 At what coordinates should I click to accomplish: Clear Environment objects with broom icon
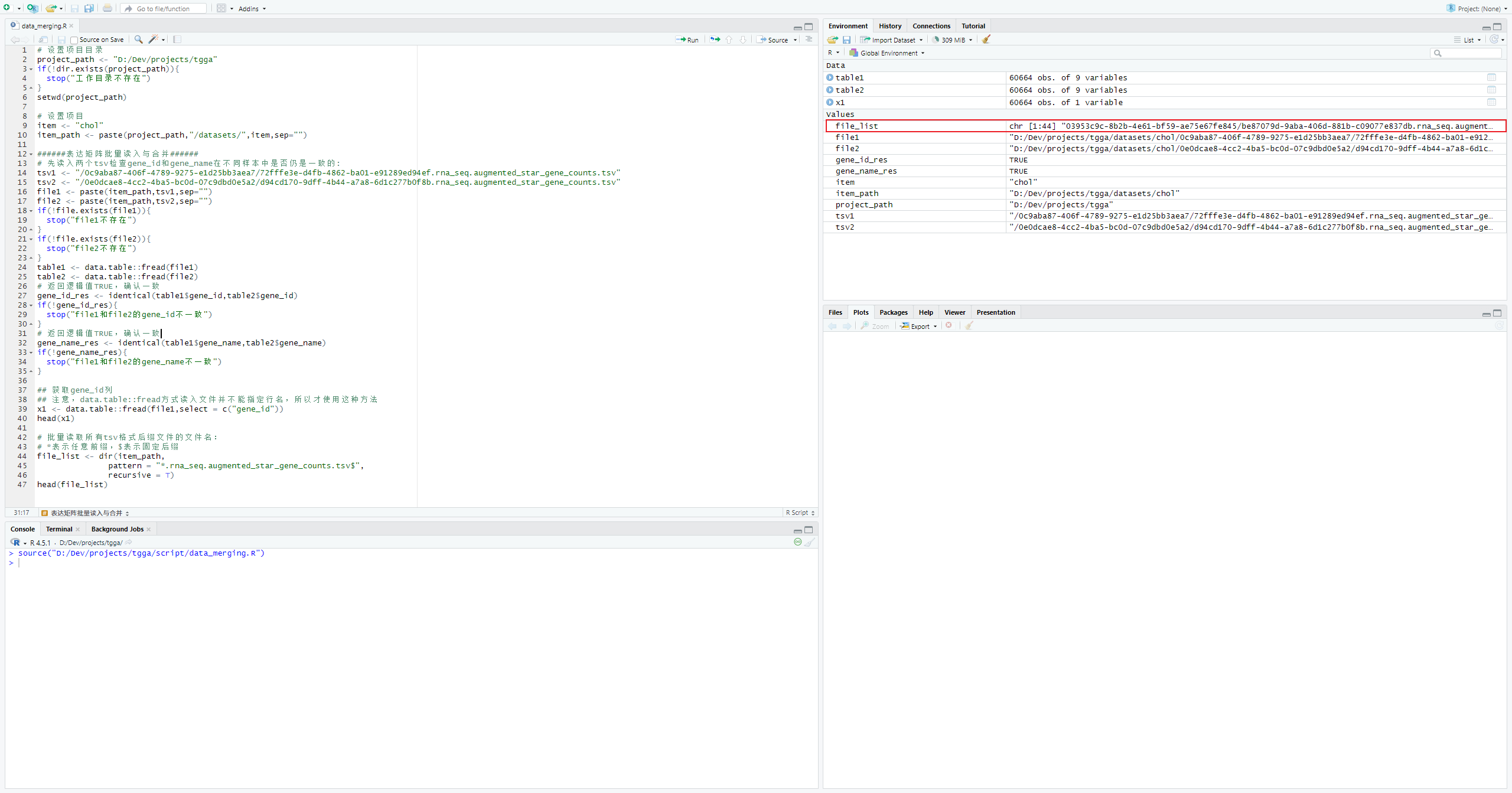pyautogui.click(x=986, y=40)
